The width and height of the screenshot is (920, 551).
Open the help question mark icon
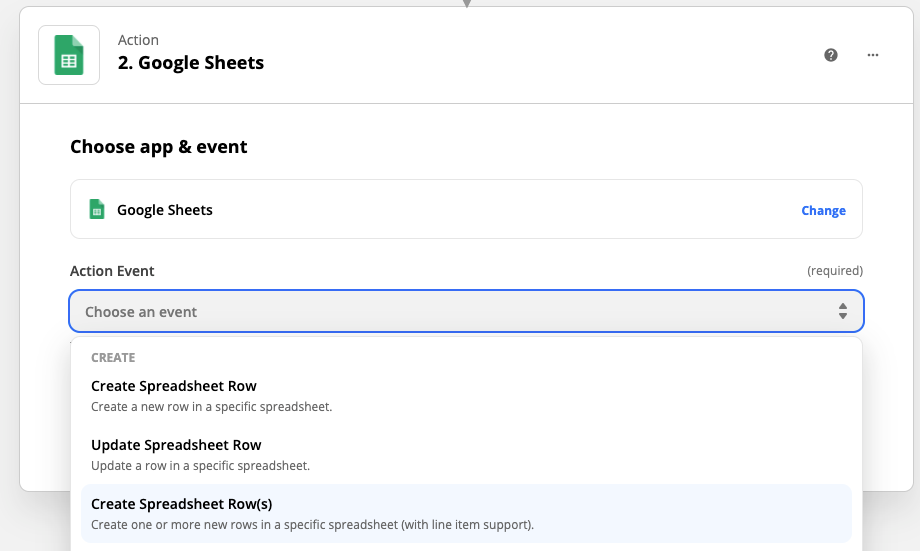(830, 55)
